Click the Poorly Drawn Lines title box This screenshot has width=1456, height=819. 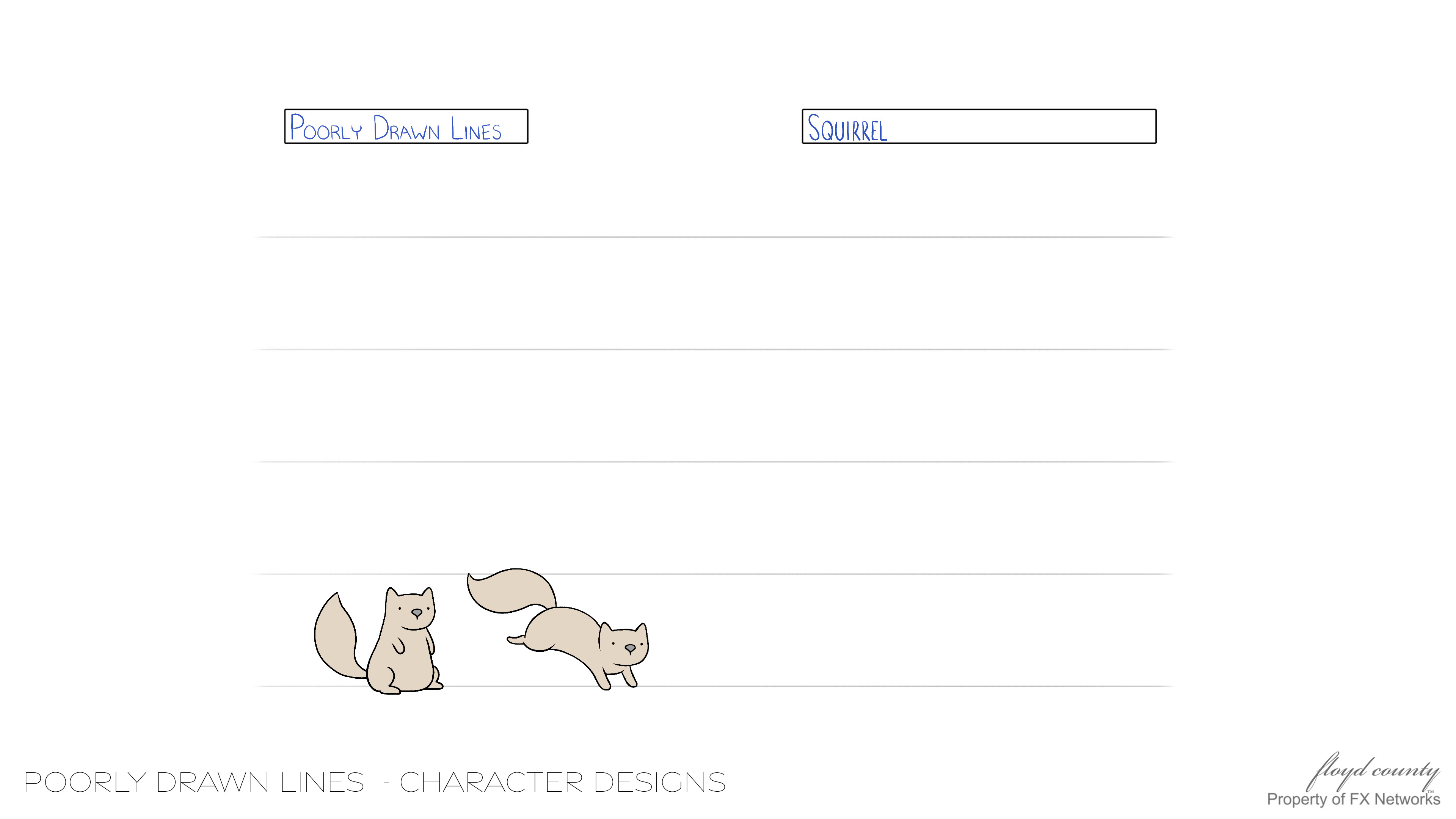click(406, 126)
